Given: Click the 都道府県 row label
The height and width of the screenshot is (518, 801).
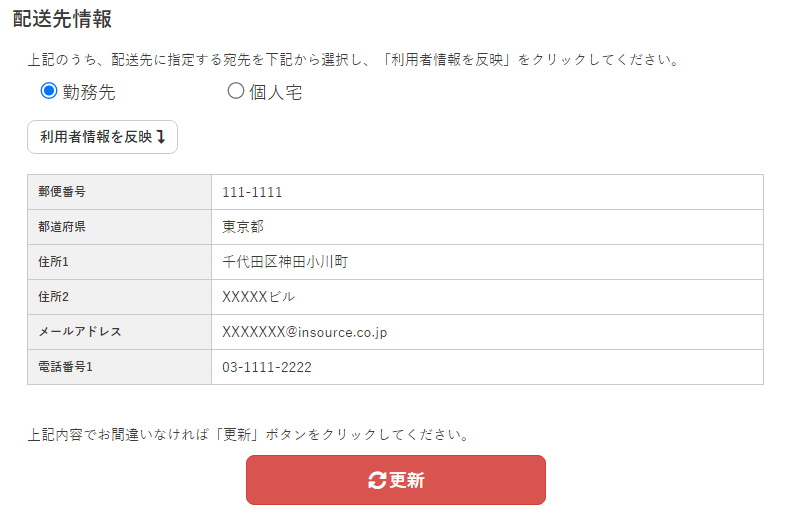Looking at the screenshot, I should [x=63, y=227].
